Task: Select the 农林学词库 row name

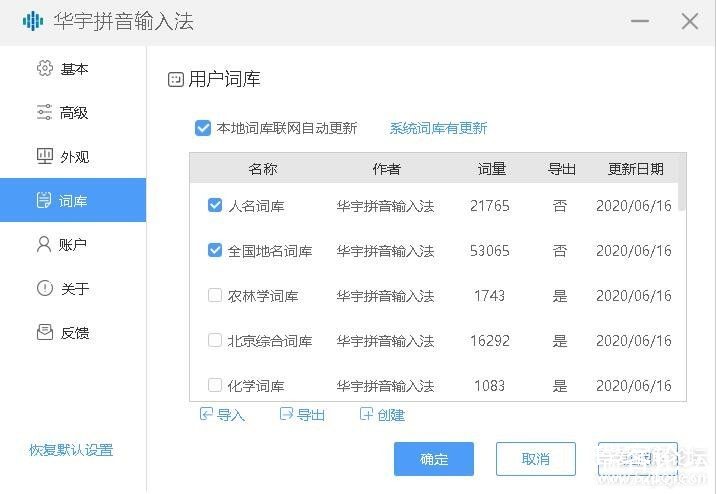Action: pos(263,296)
